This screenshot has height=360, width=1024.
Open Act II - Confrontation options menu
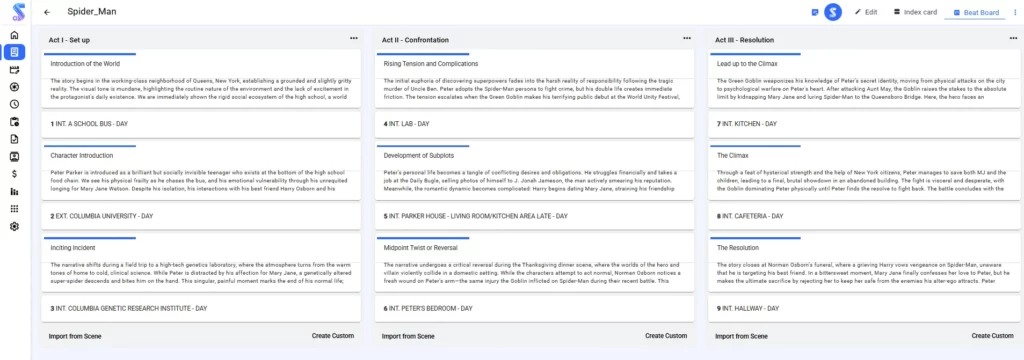click(687, 38)
